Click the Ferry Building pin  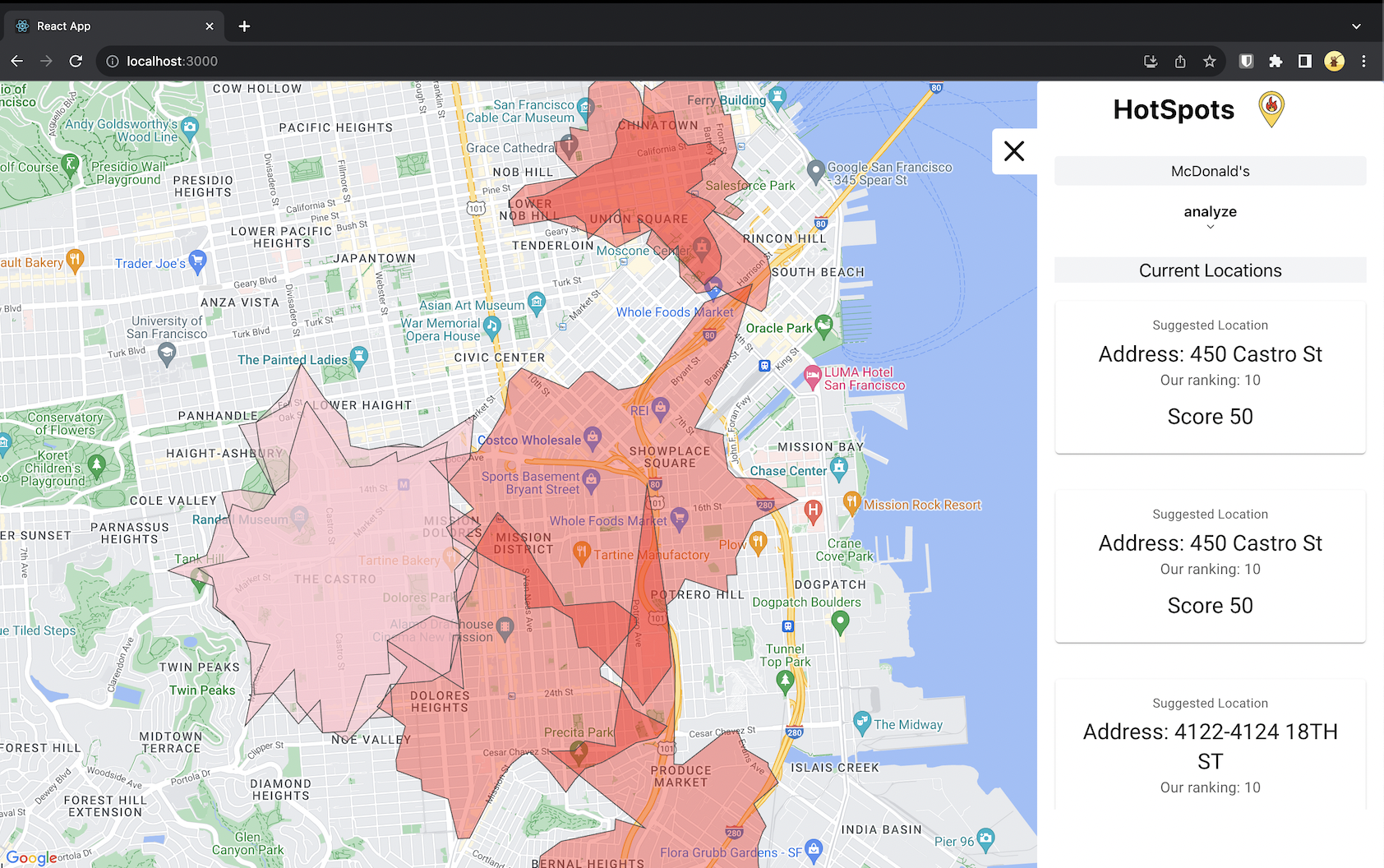777,98
